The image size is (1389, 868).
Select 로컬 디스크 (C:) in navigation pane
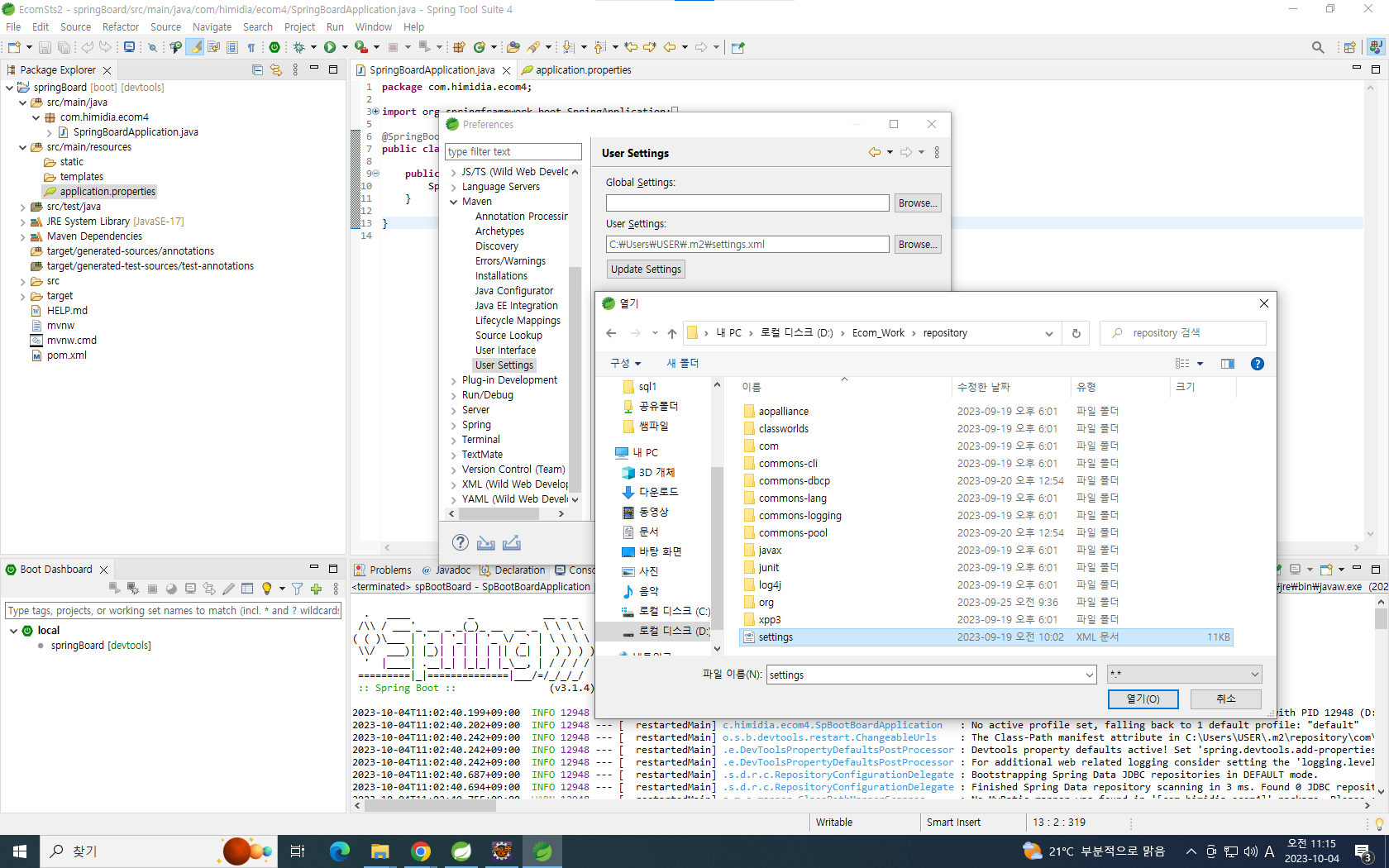pyautogui.click(x=666, y=612)
